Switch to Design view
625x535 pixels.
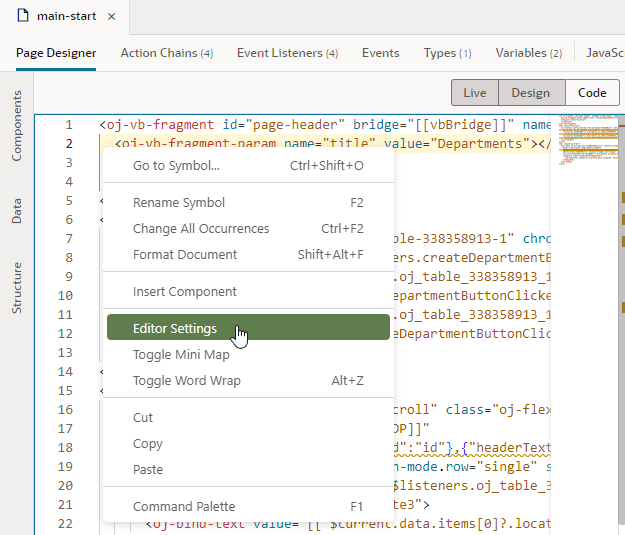(531, 92)
